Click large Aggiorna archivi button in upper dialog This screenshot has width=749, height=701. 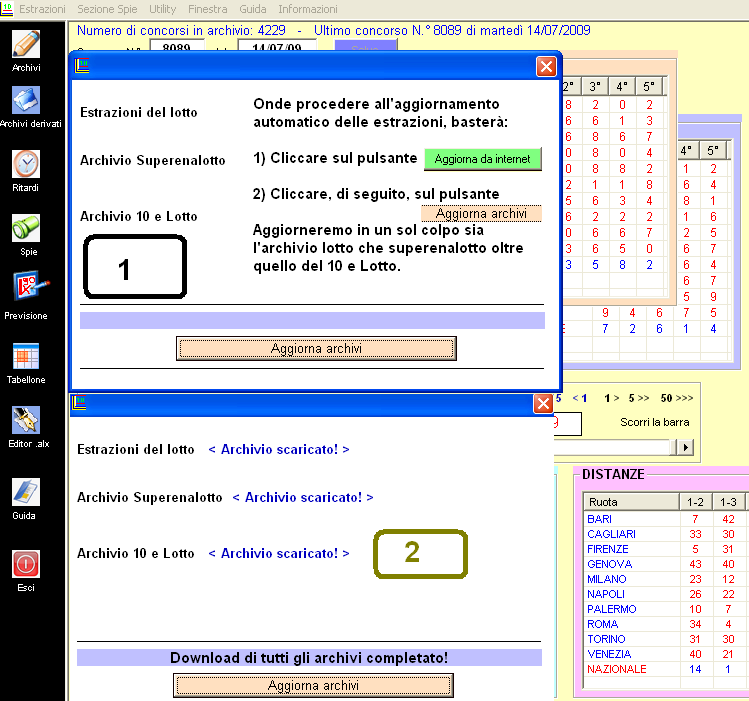tap(316, 349)
